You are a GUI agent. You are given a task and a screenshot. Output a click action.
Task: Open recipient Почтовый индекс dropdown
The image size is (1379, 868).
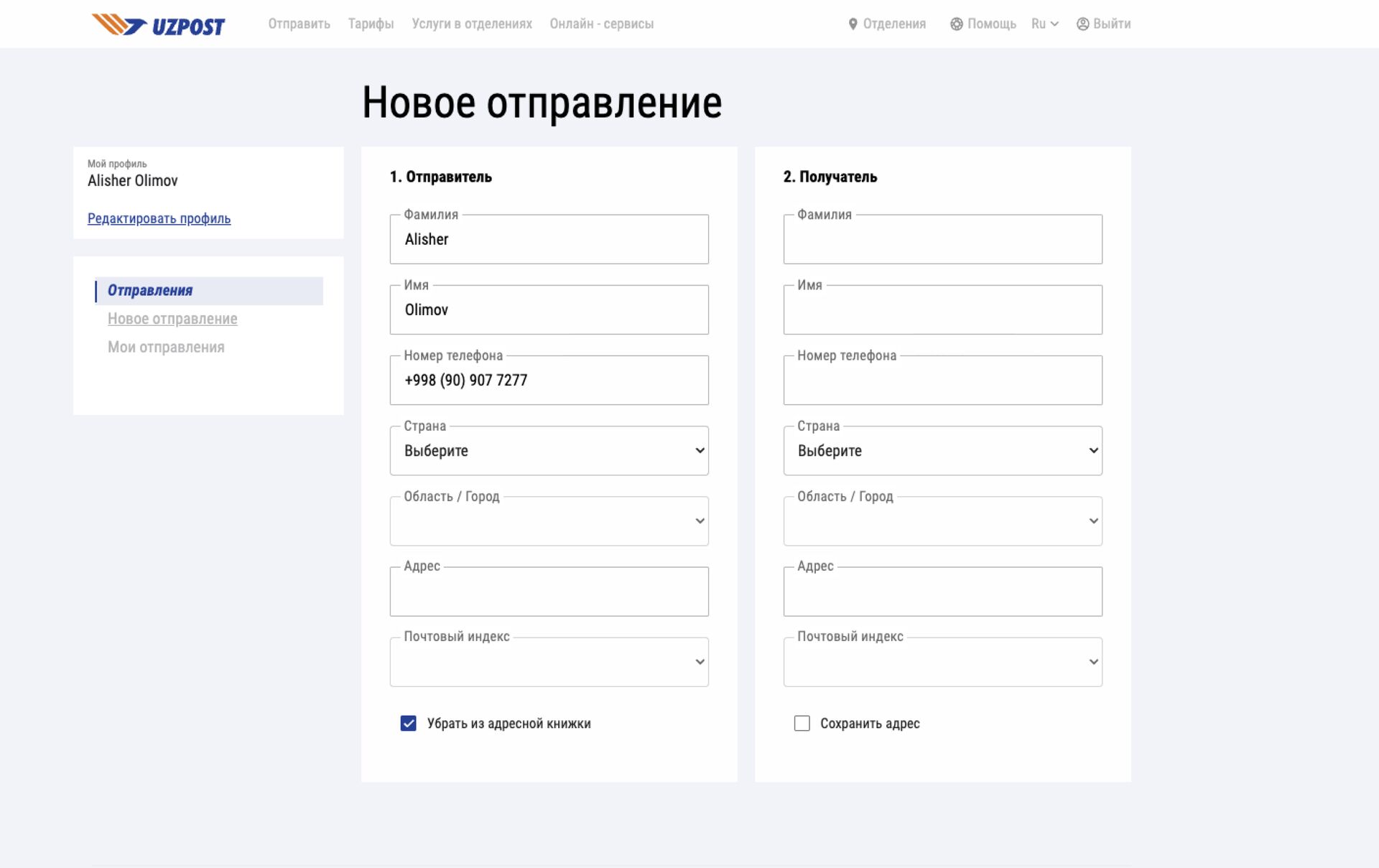point(942,661)
